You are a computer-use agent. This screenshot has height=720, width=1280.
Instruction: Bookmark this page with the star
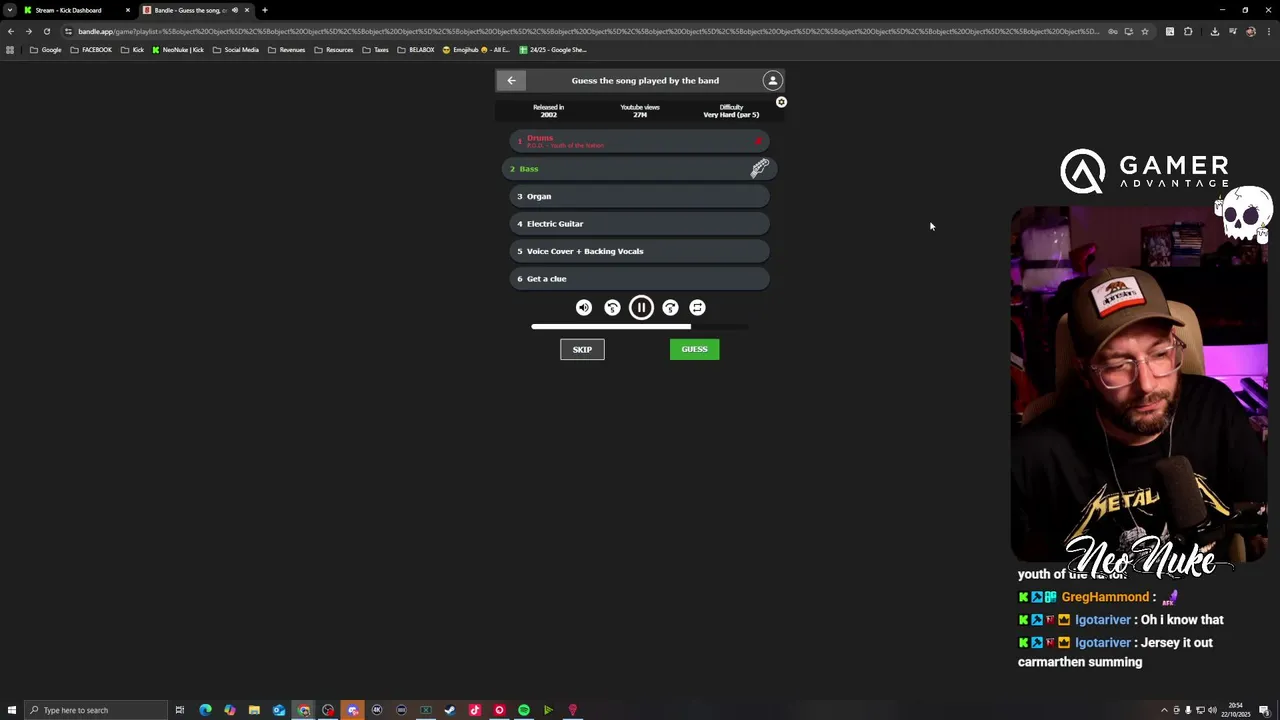[1145, 31]
